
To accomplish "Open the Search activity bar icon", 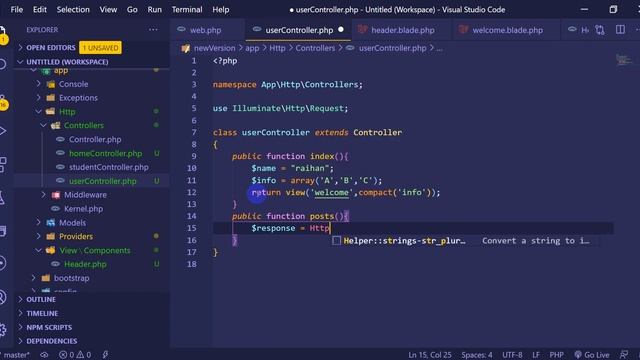I will coord(3,64).
